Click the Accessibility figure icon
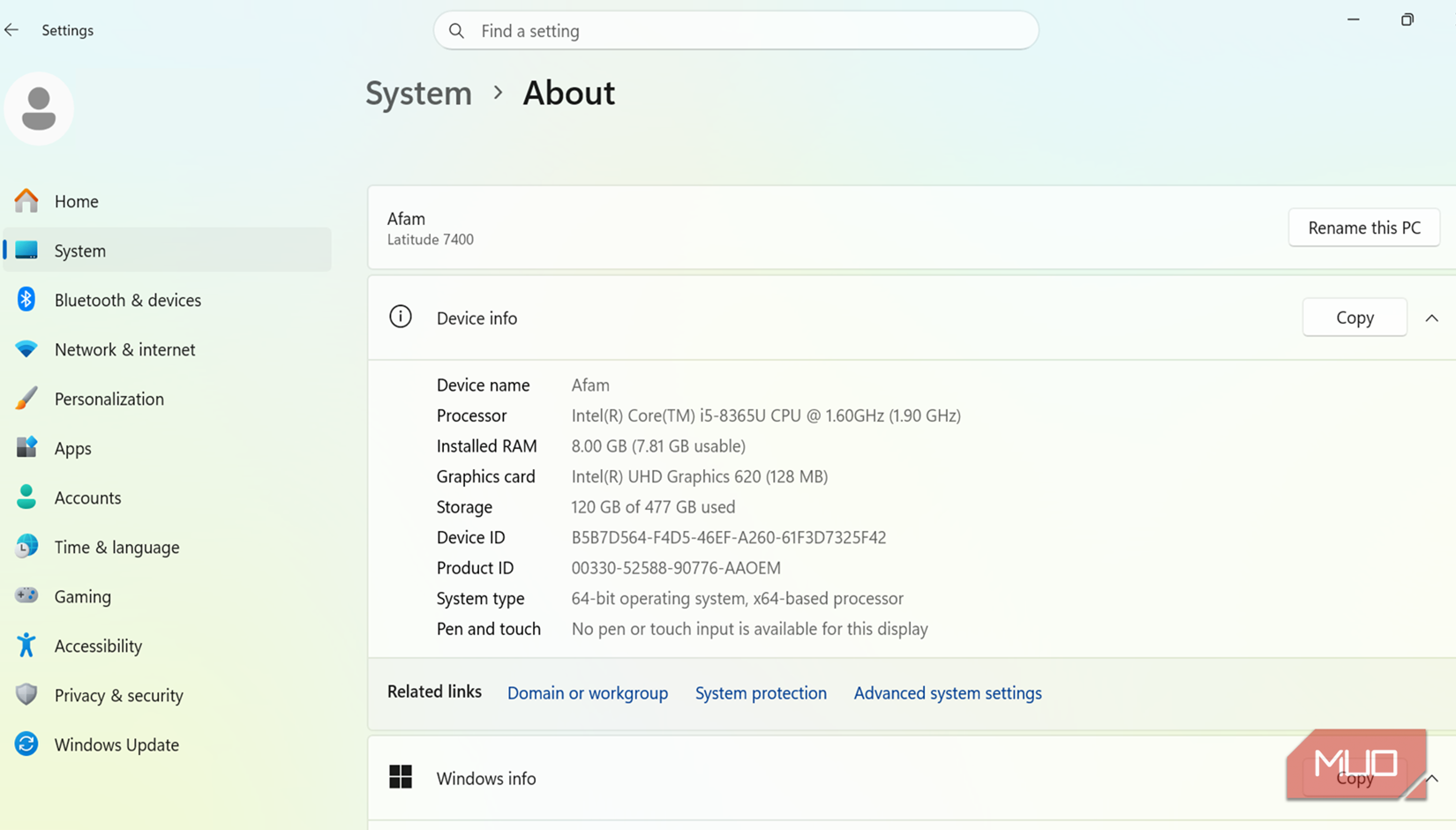This screenshot has width=1456, height=830. pyautogui.click(x=26, y=646)
